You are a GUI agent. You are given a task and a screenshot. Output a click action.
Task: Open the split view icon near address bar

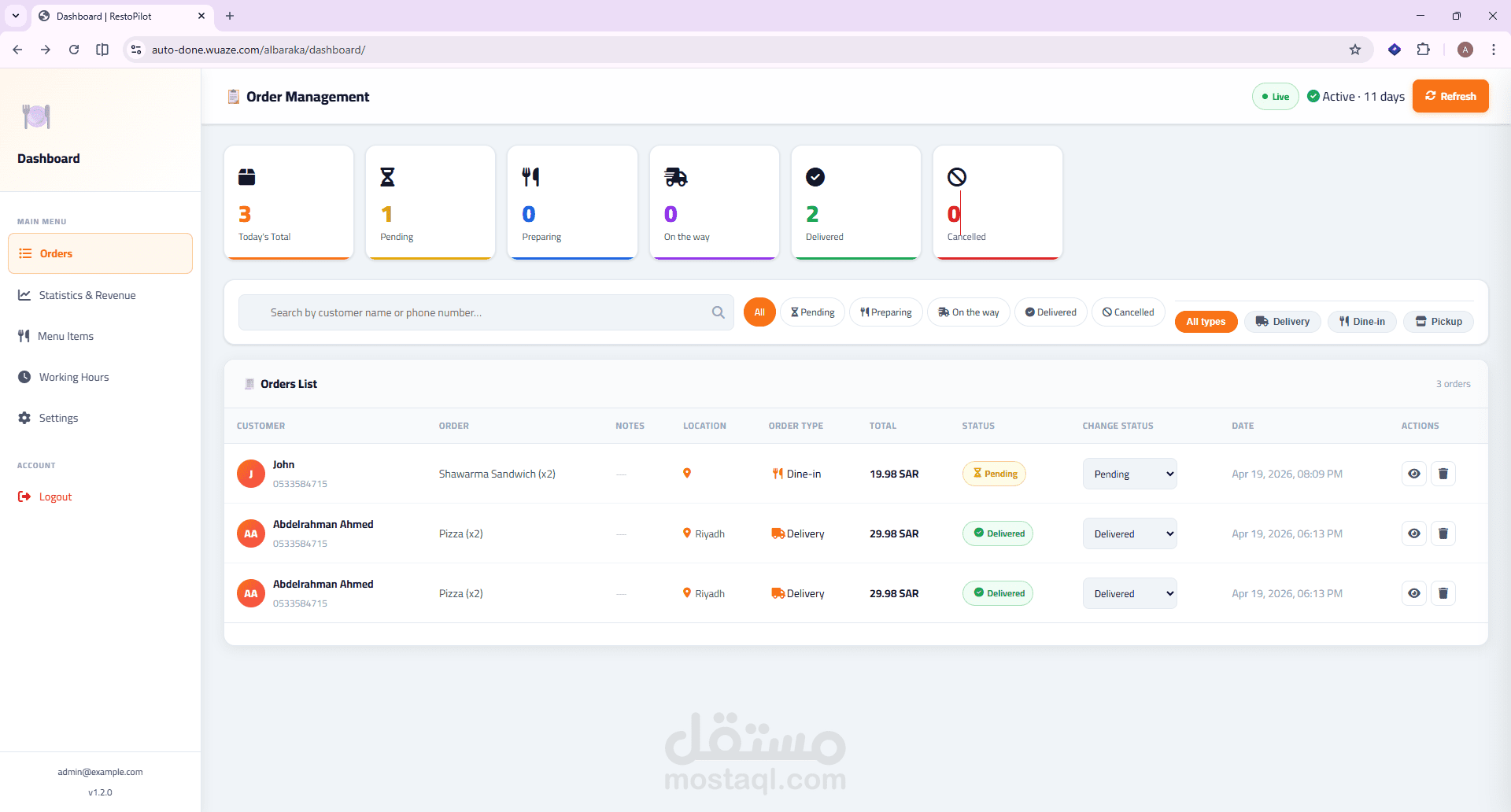tap(102, 50)
